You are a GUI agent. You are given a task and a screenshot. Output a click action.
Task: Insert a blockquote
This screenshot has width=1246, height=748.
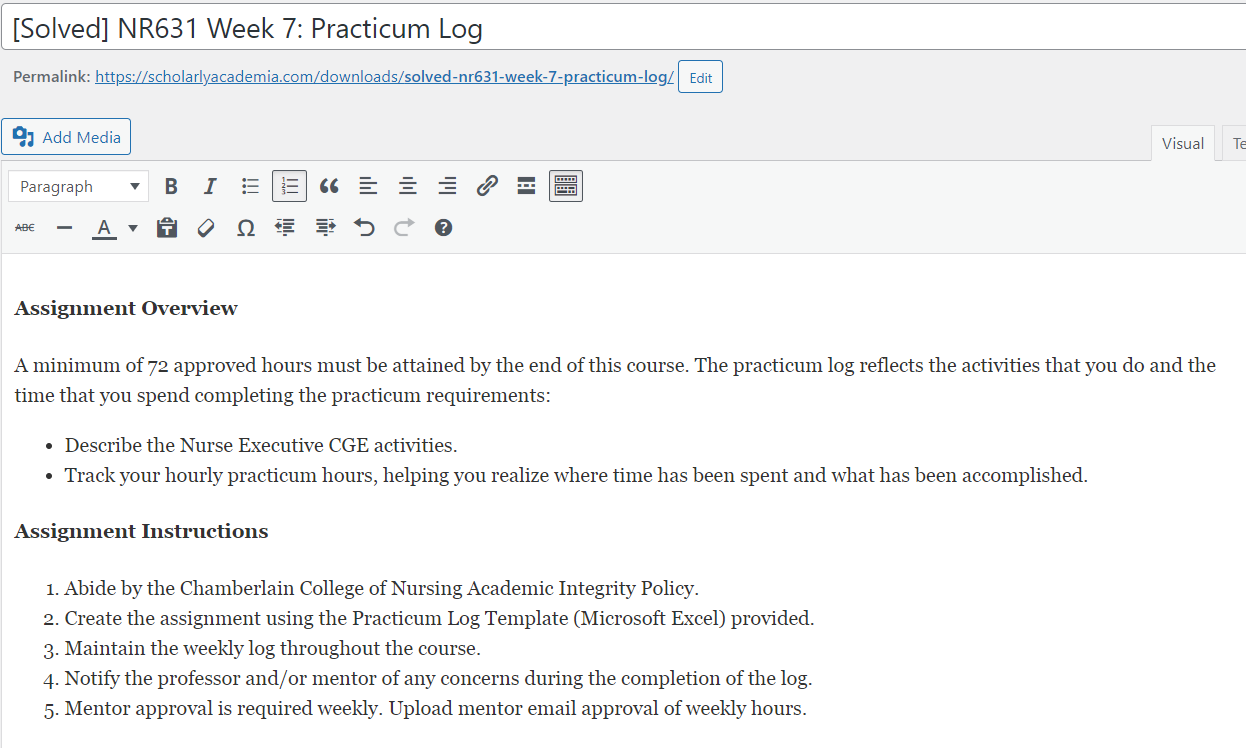pyautogui.click(x=329, y=186)
